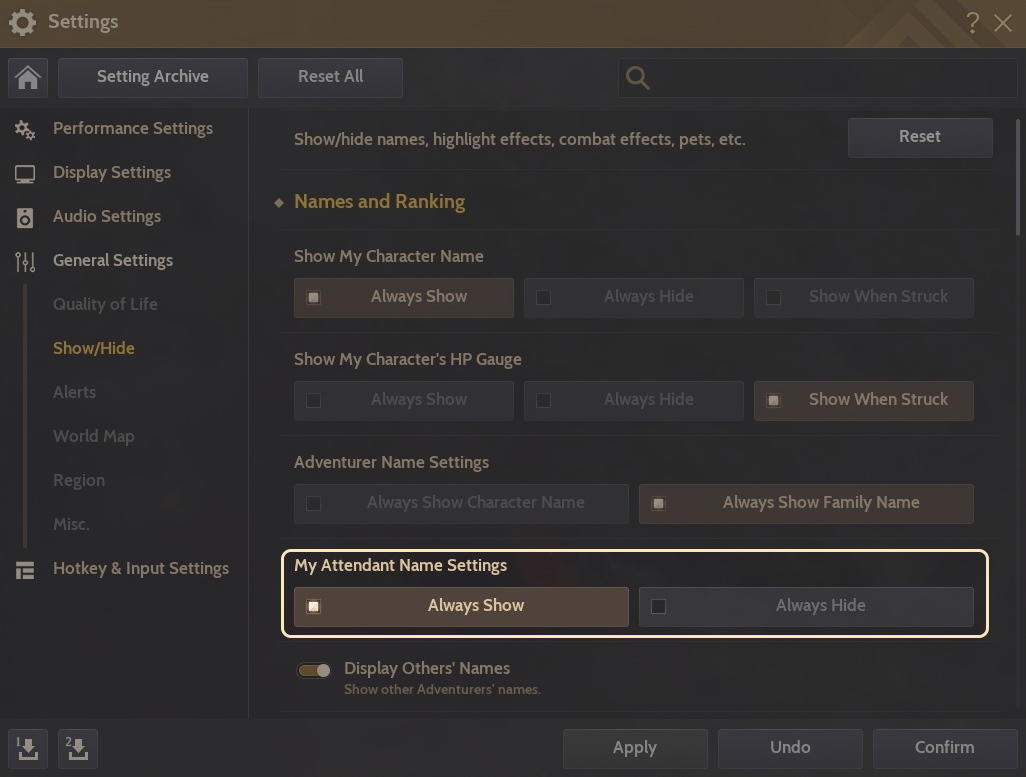Viewport: 1026px width, 777px height.
Task: Click the search magnifier icon
Action: tap(637, 78)
